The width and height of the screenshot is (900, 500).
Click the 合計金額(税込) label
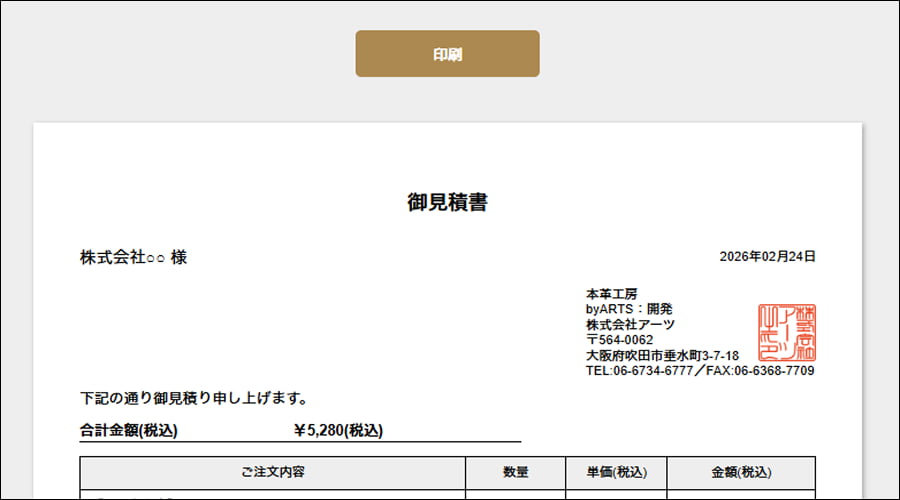(x=129, y=430)
